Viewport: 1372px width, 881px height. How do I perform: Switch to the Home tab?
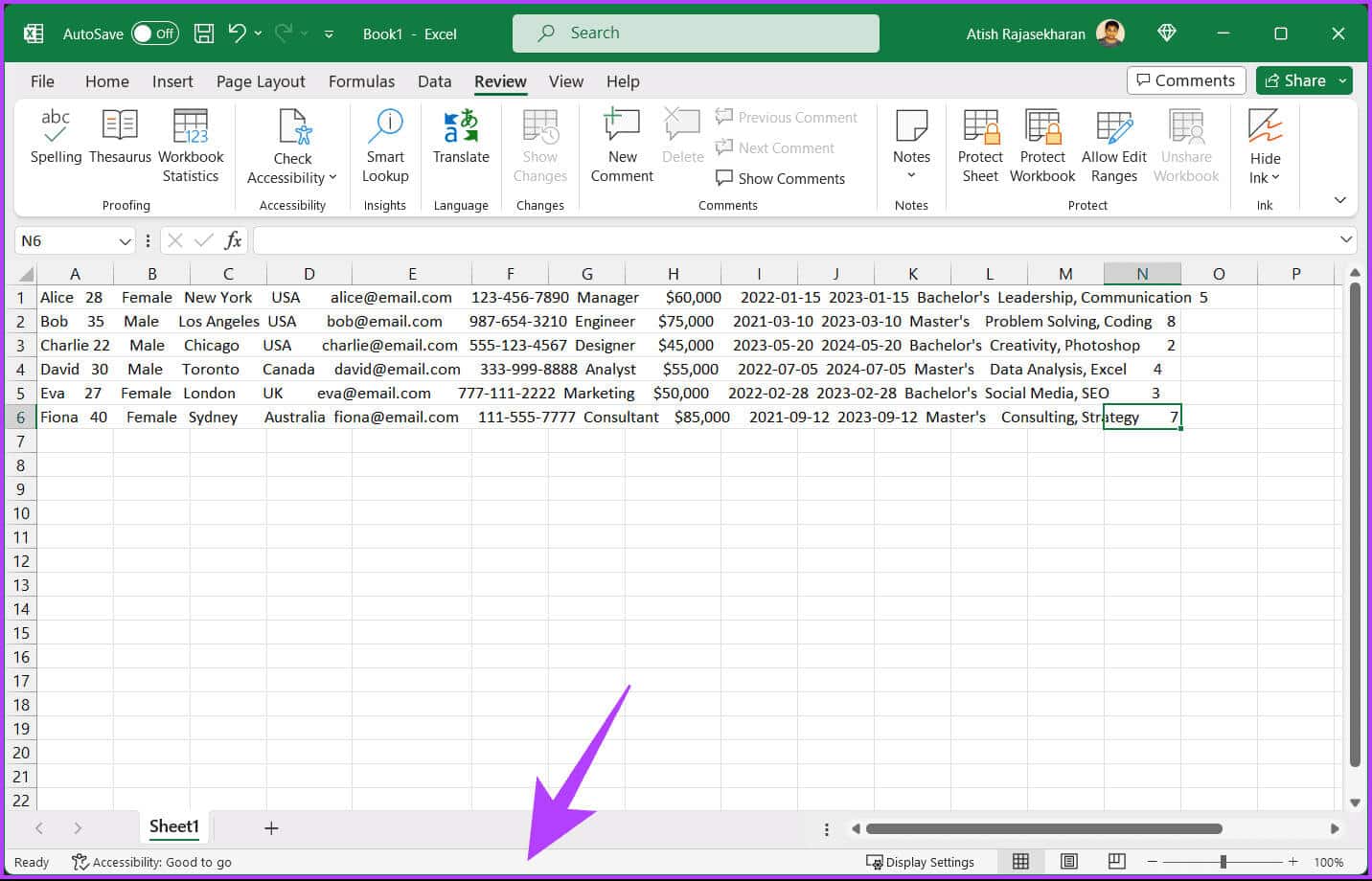click(x=106, y=81)
